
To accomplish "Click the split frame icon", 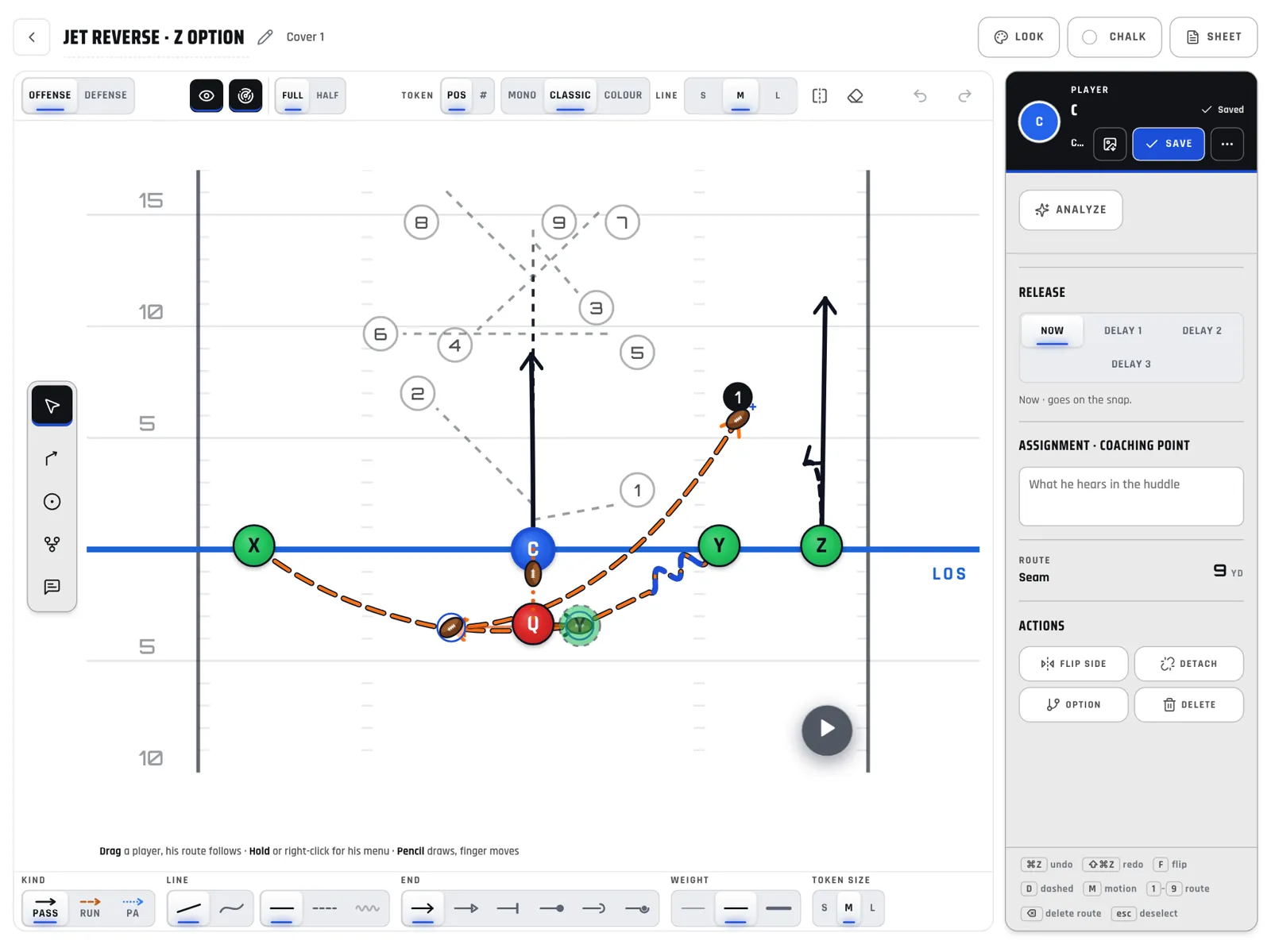I will click(820, 96).
